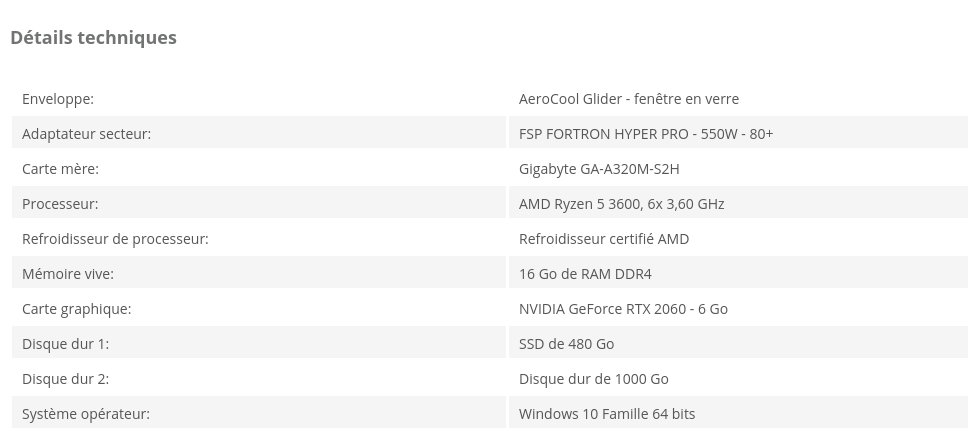Select the "Disque dur 2:" row label

tap(65, 379)
